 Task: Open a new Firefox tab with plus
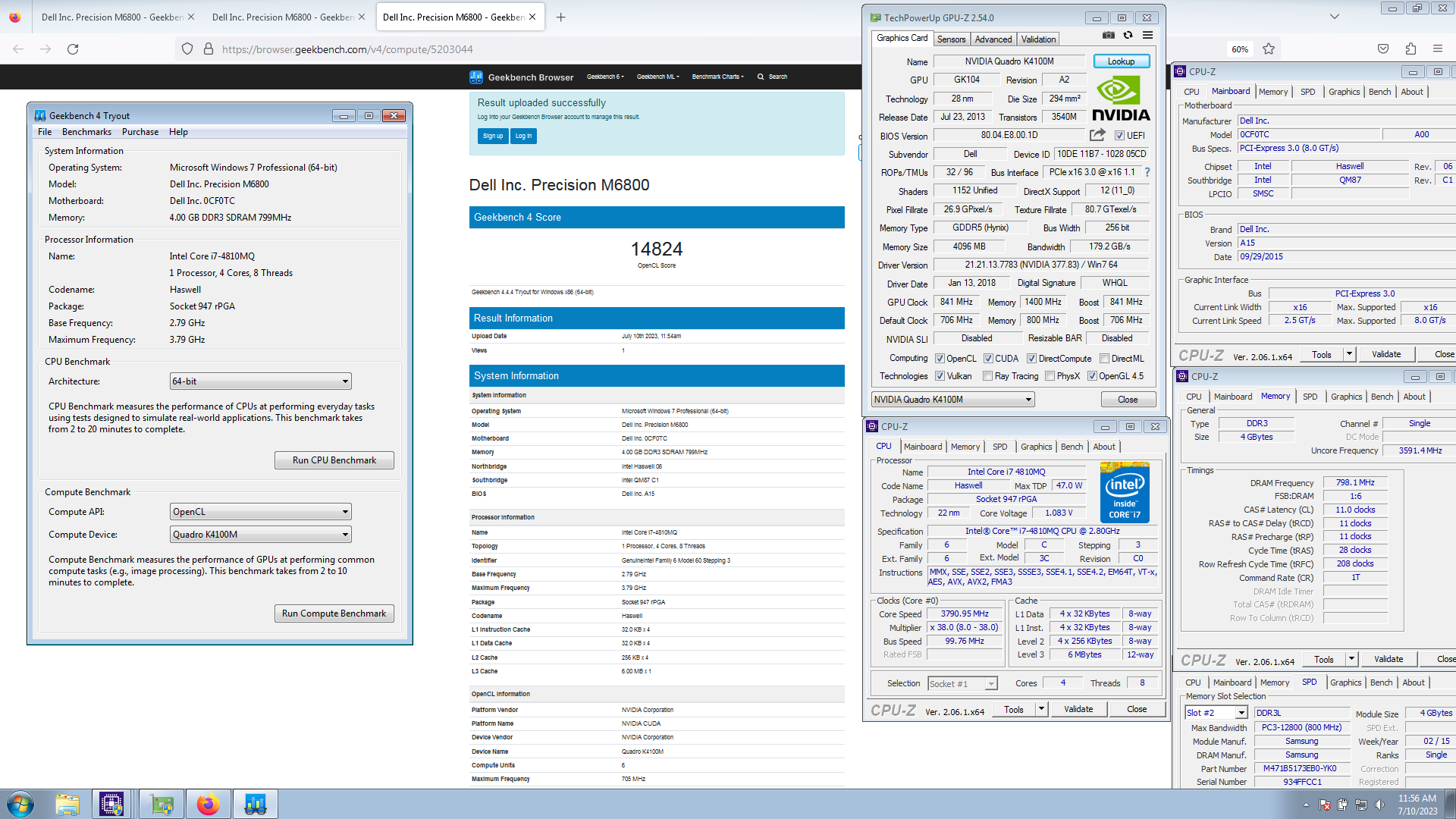(561, 17)
